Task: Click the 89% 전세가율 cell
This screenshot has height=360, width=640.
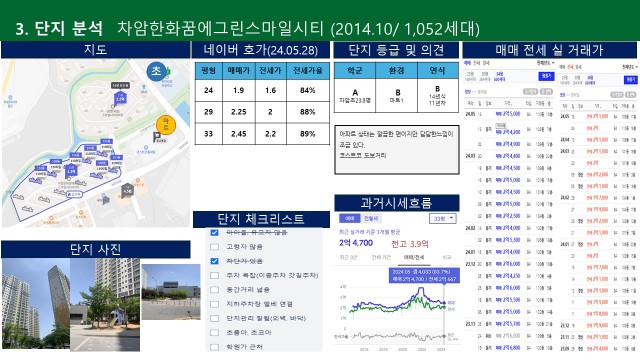Action: click(x=308, y=134)
